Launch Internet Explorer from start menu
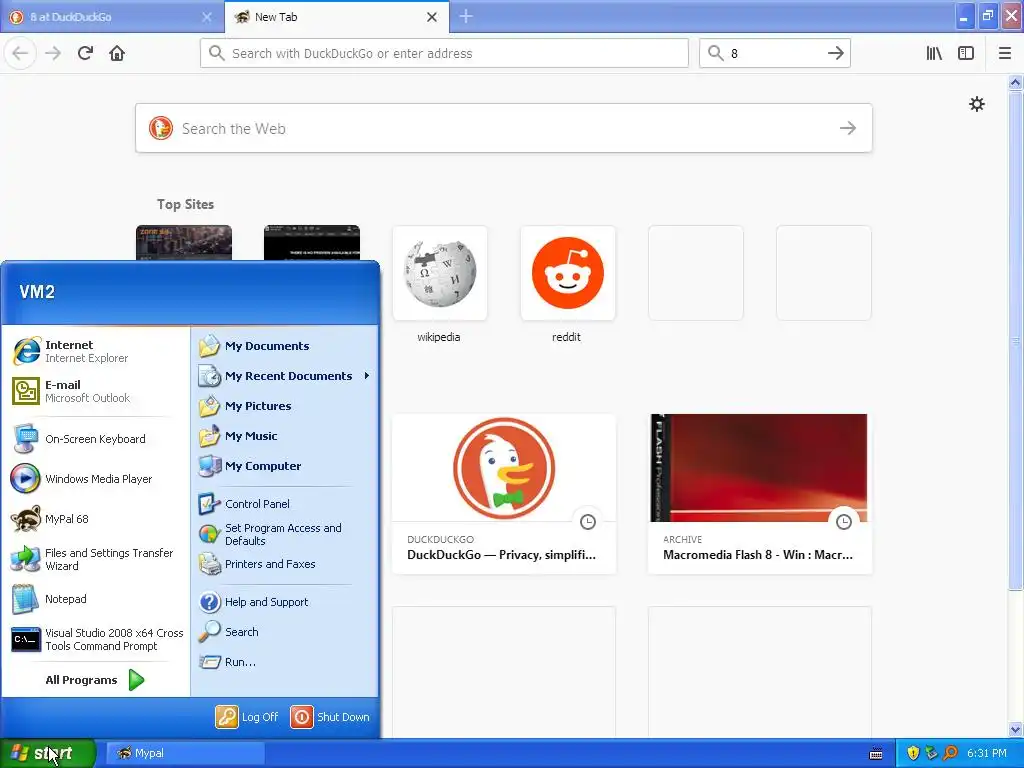The image size is (1024, 768). (x=95, y=351)
